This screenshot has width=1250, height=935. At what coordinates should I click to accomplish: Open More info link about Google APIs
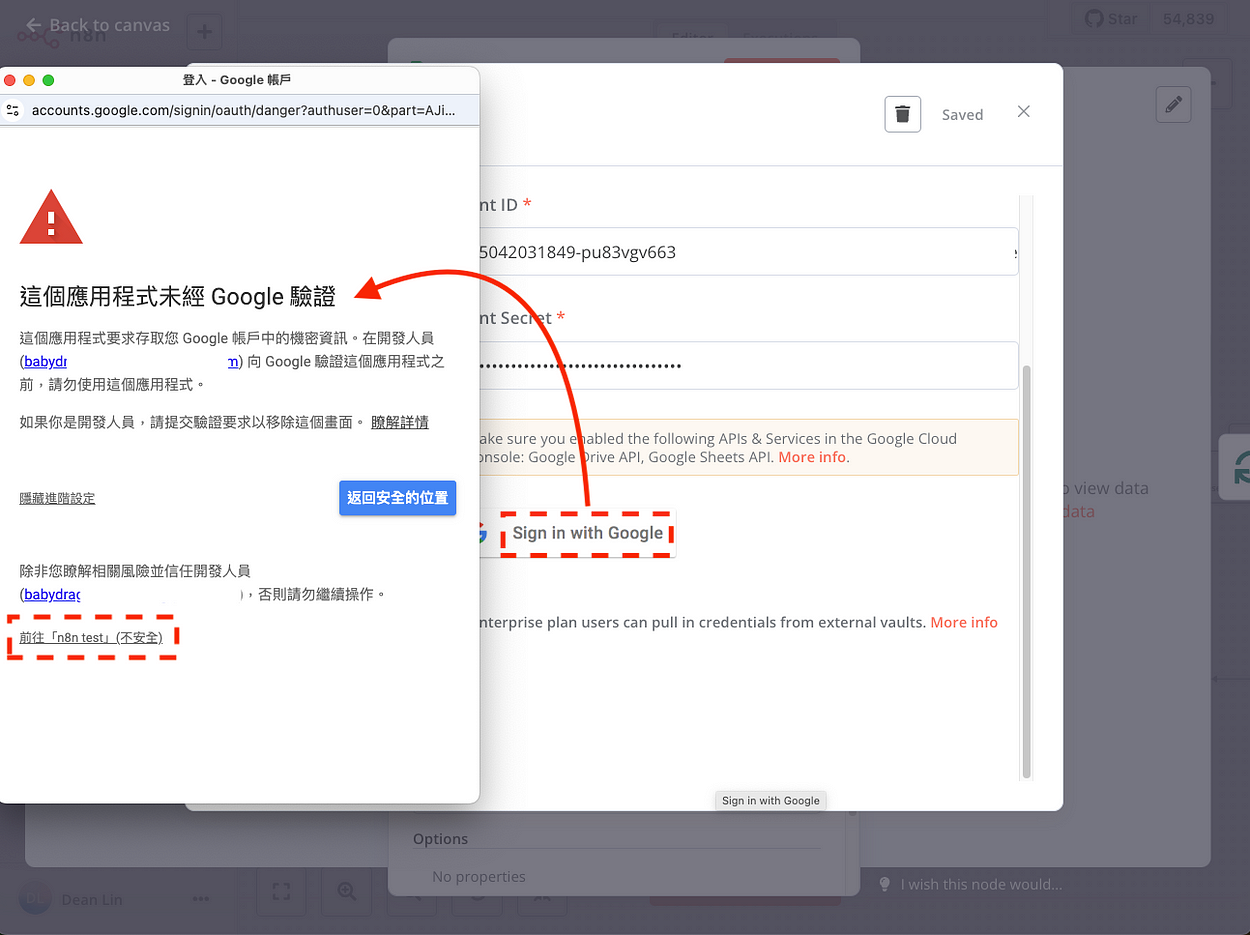coord(812,457)
